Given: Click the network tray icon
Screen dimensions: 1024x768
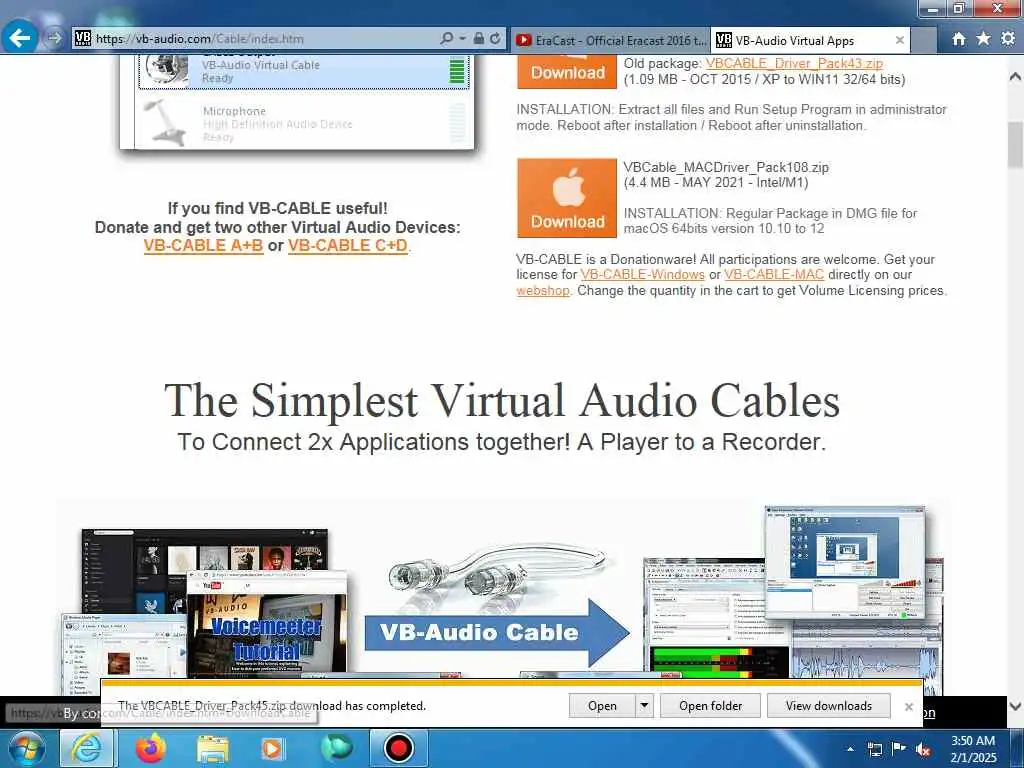Looking at the screenshot, I should coord(874,749).
